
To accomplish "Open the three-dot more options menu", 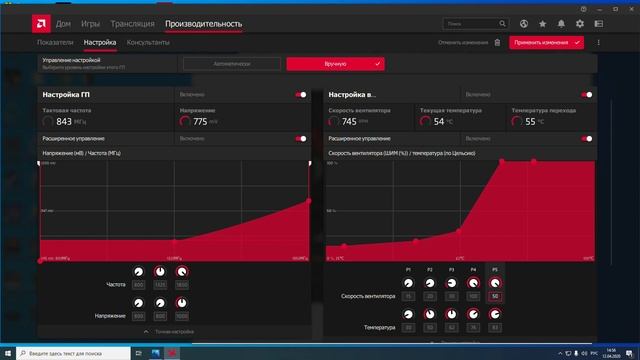I will pyautogui.click(x=598, y=42).
